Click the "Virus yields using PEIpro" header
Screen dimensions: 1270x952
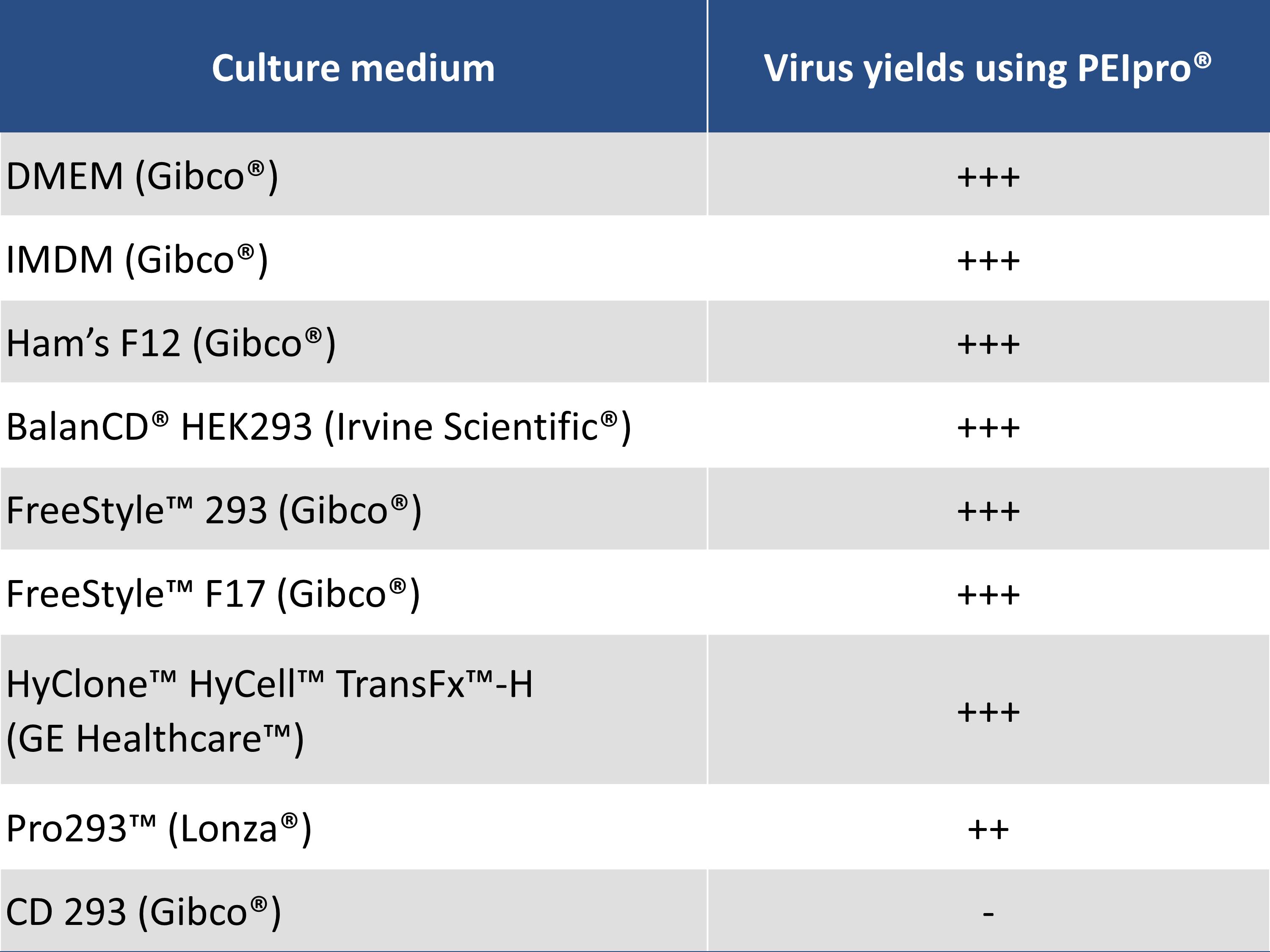click(988, 68)
